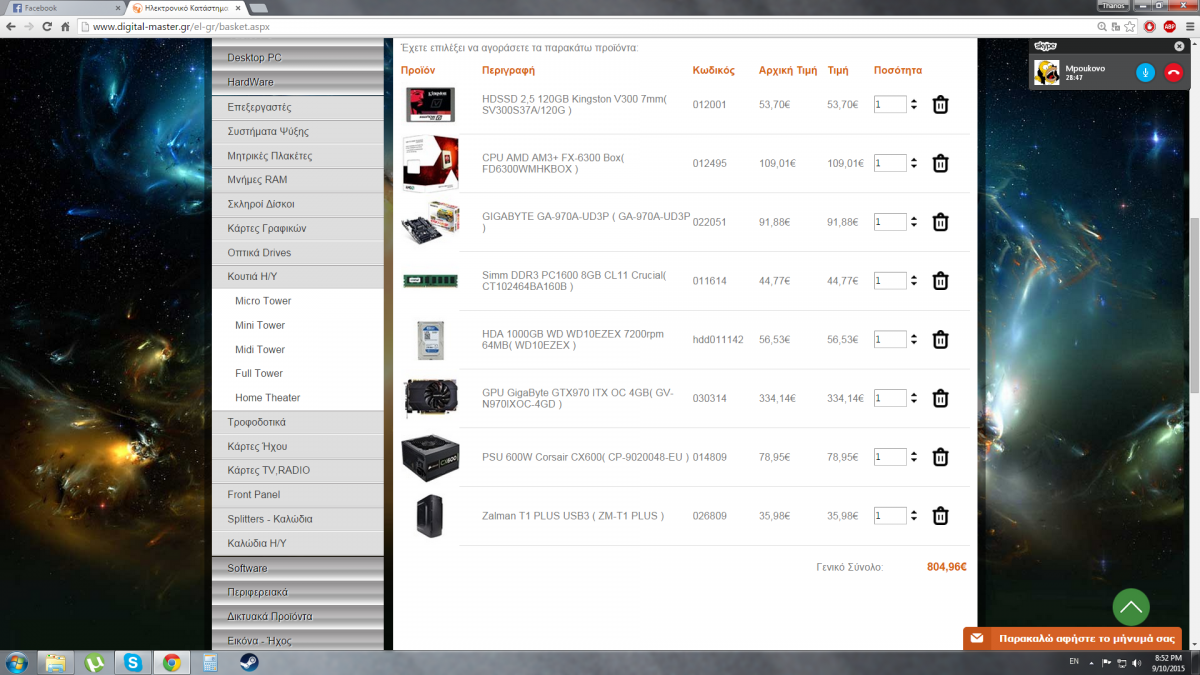The image size is (1200, 675).
Task: Trash the Corsair CX600 PSU entry
Action: click(x=940, y=457)
